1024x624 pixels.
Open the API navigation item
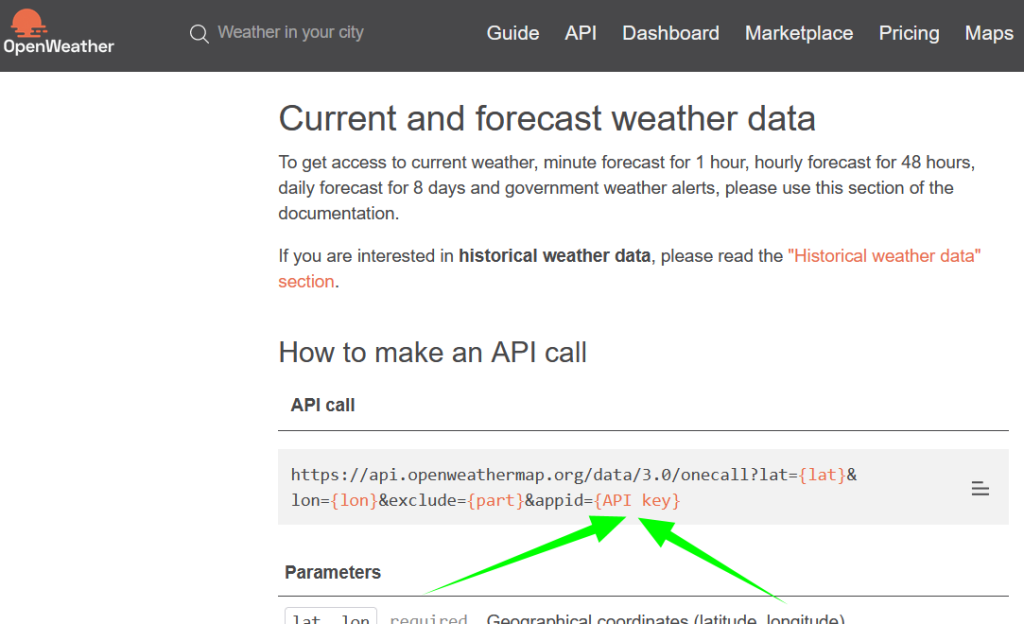tap(581, 33)
